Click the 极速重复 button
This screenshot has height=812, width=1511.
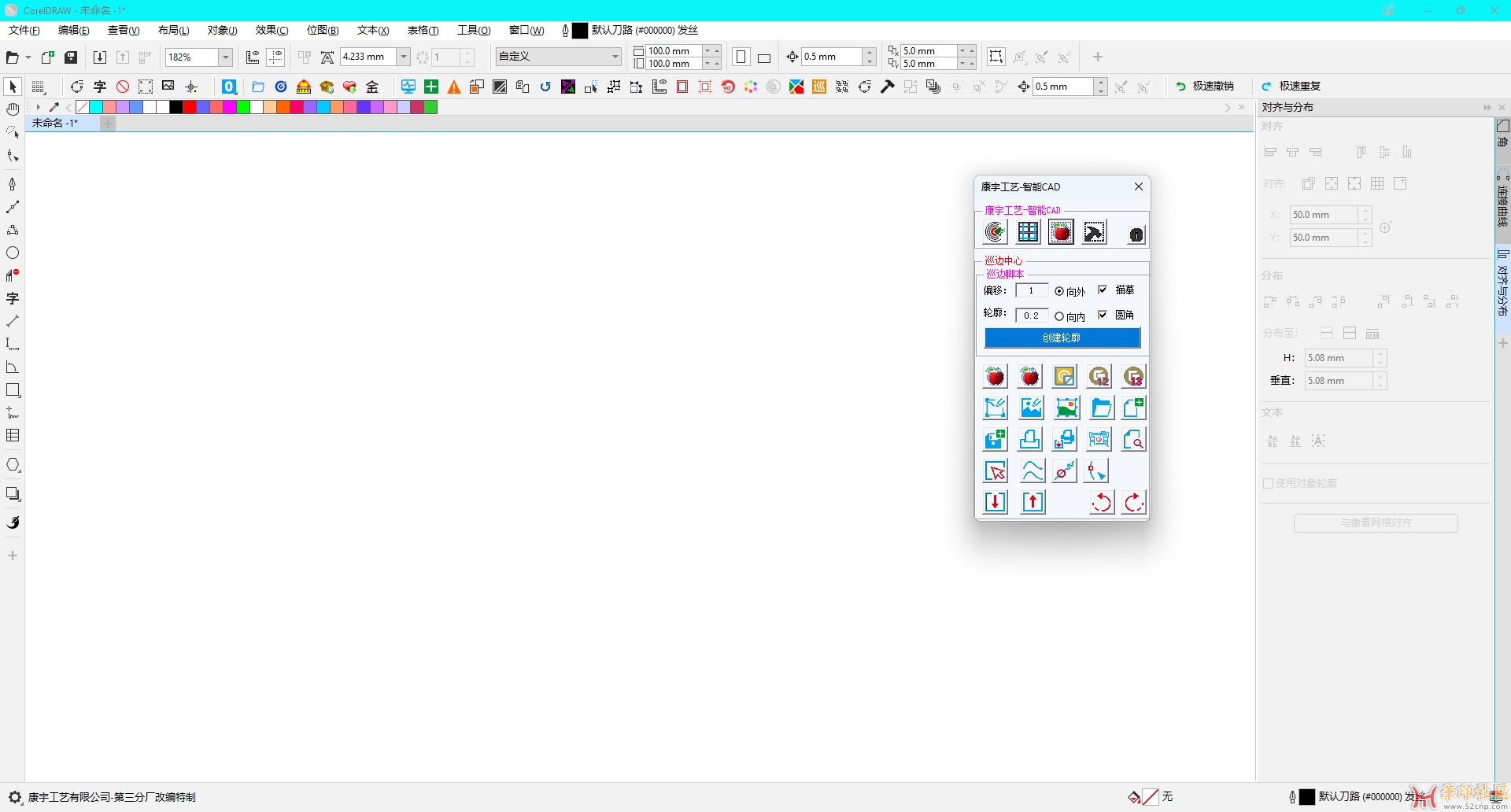1291,86
